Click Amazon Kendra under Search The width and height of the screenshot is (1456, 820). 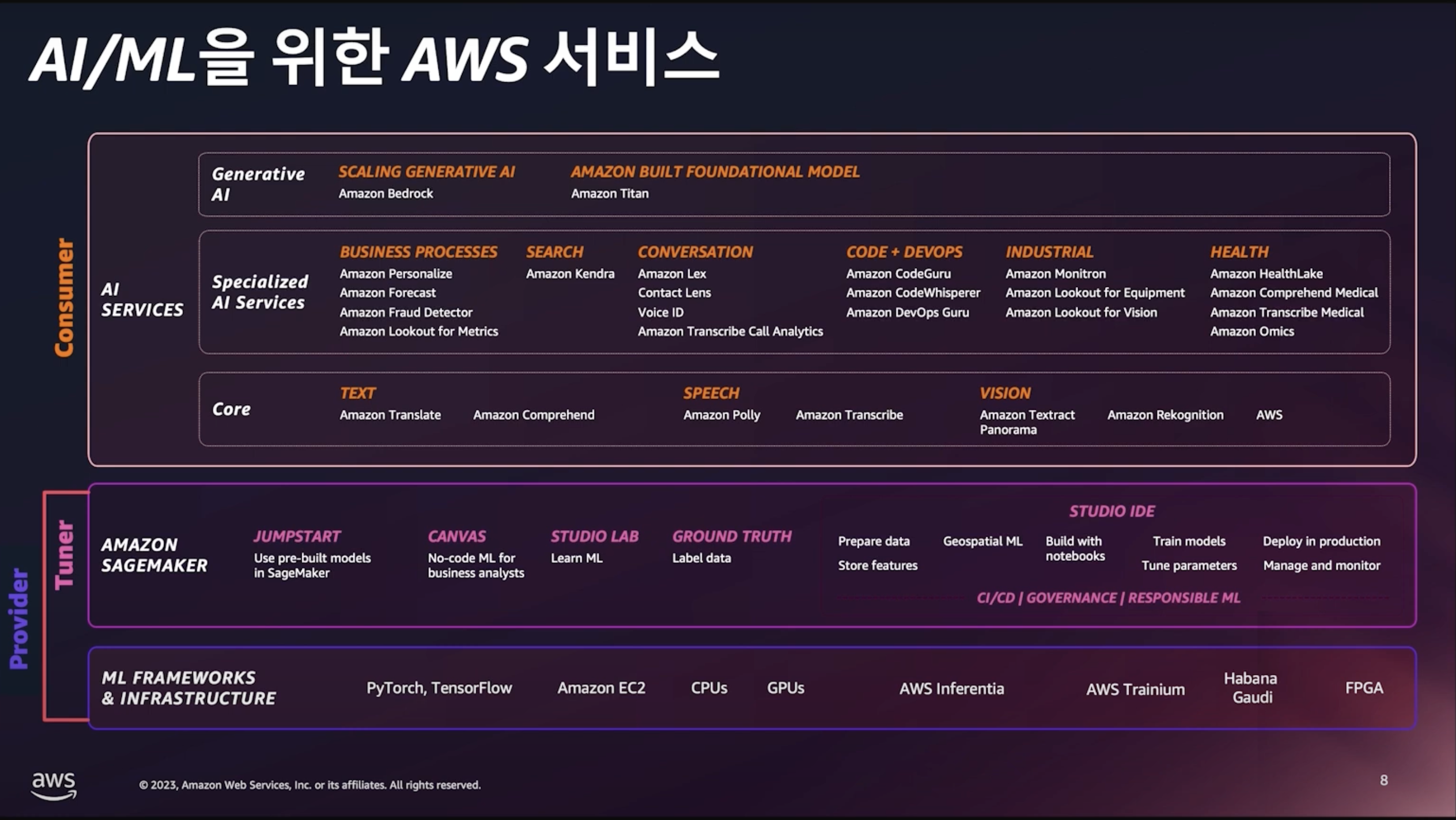pos(570,273)
